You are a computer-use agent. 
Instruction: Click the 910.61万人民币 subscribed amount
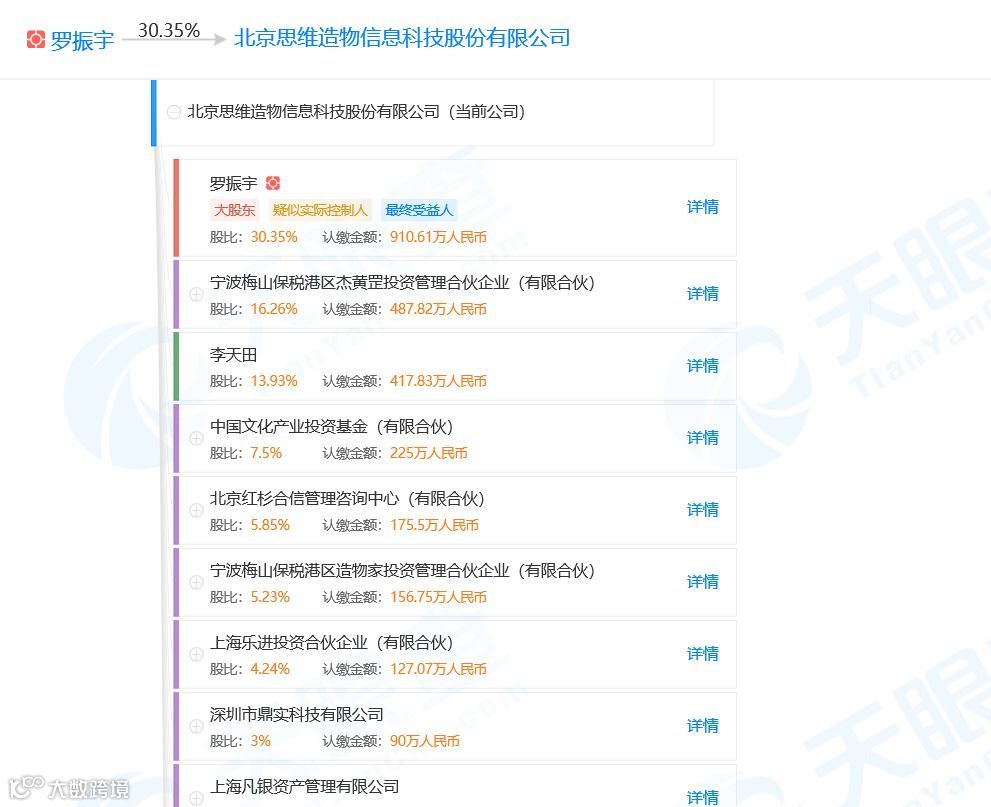(x=438, y=237)
